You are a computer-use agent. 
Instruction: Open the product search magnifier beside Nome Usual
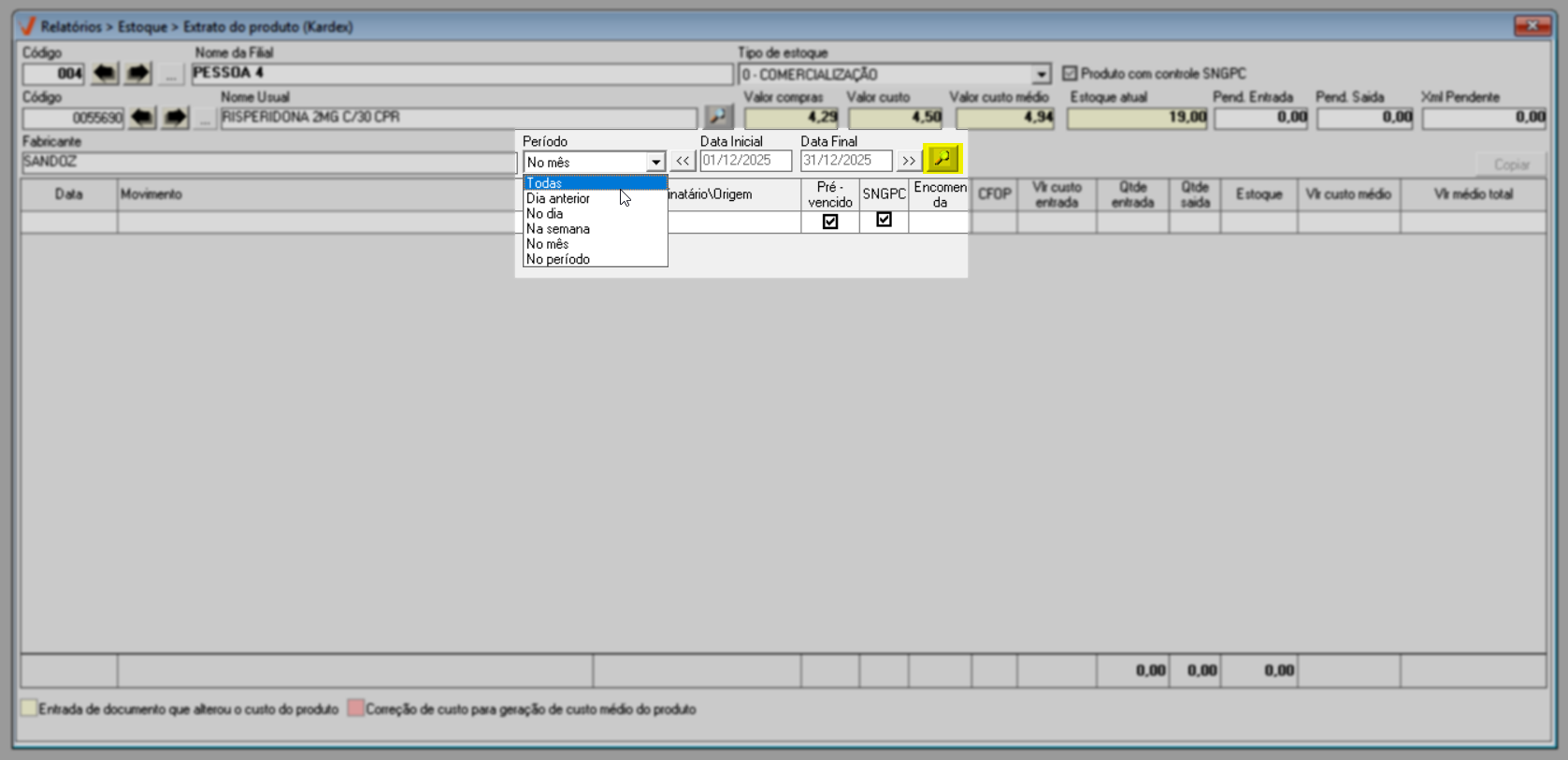(x=717, y=117)
